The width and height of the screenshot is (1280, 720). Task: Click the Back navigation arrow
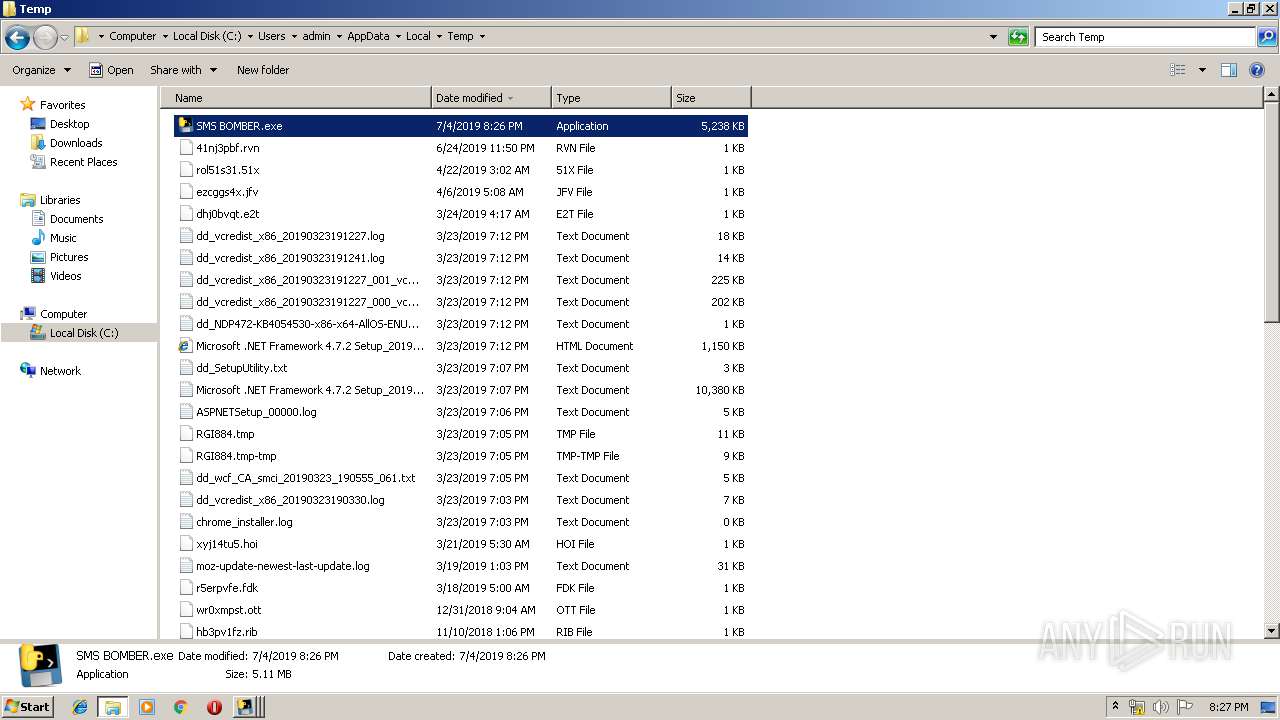(x=17, y=37)
